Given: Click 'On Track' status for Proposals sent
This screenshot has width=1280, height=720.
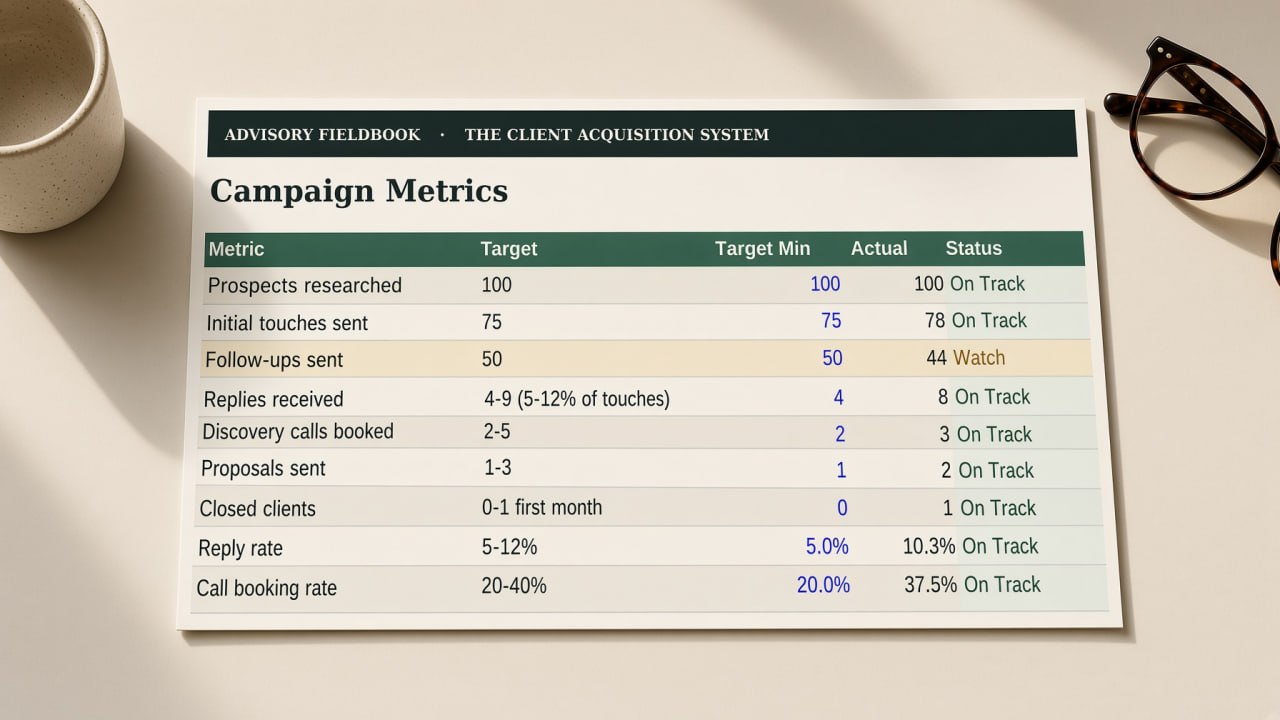Looking at the screenshot, I should (x=996, y=470).
